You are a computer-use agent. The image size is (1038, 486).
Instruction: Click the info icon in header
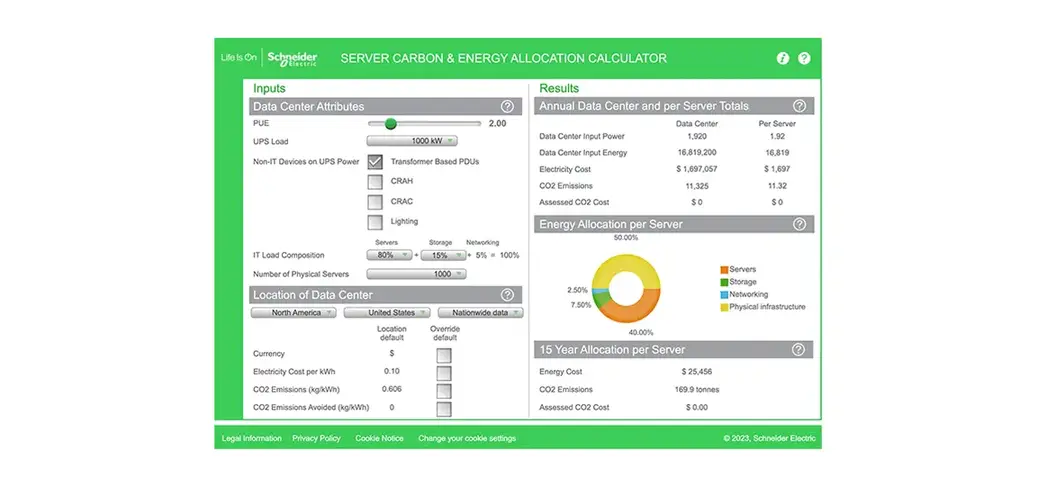click(x=782, y=58)
